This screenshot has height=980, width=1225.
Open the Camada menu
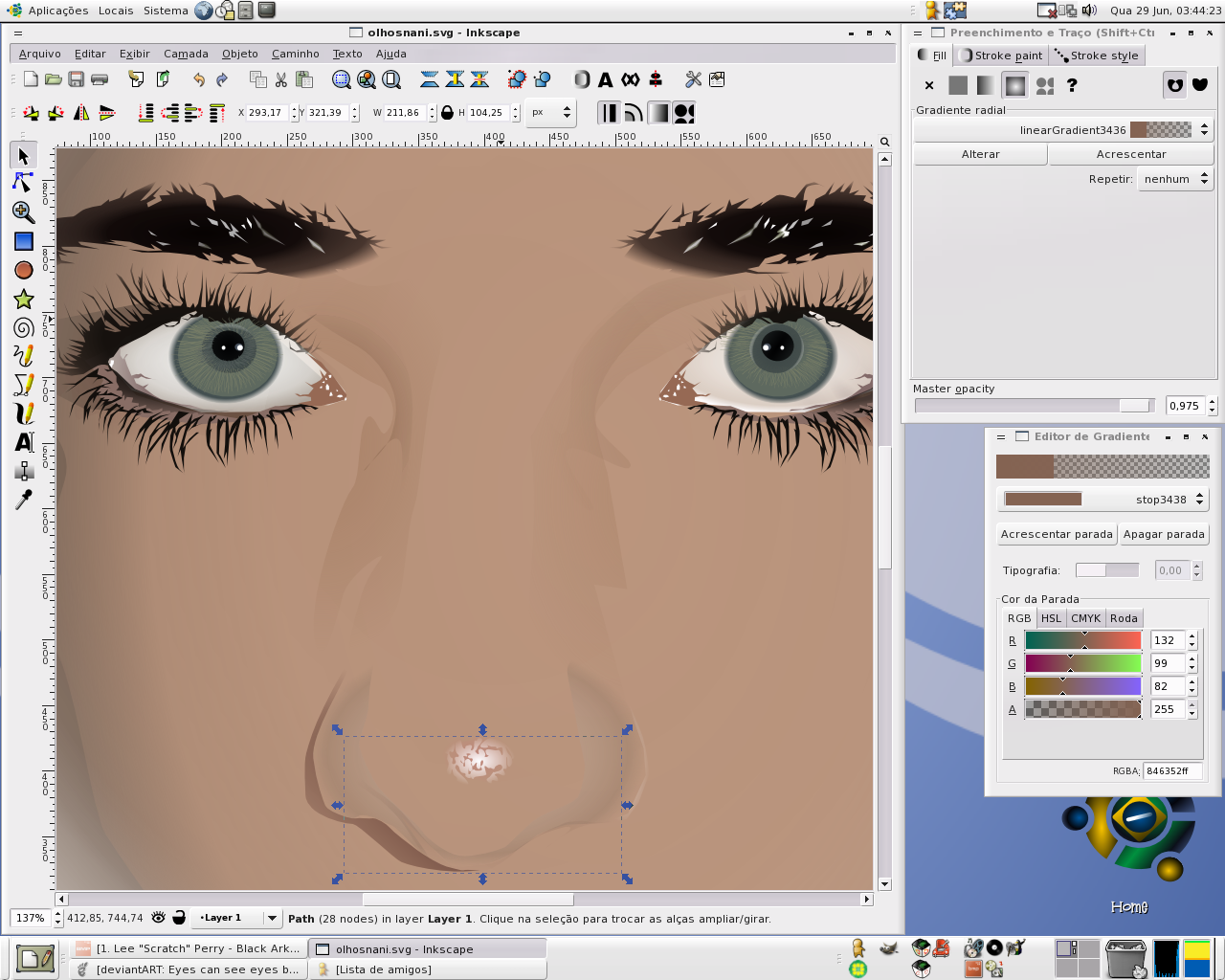[186, 54]
